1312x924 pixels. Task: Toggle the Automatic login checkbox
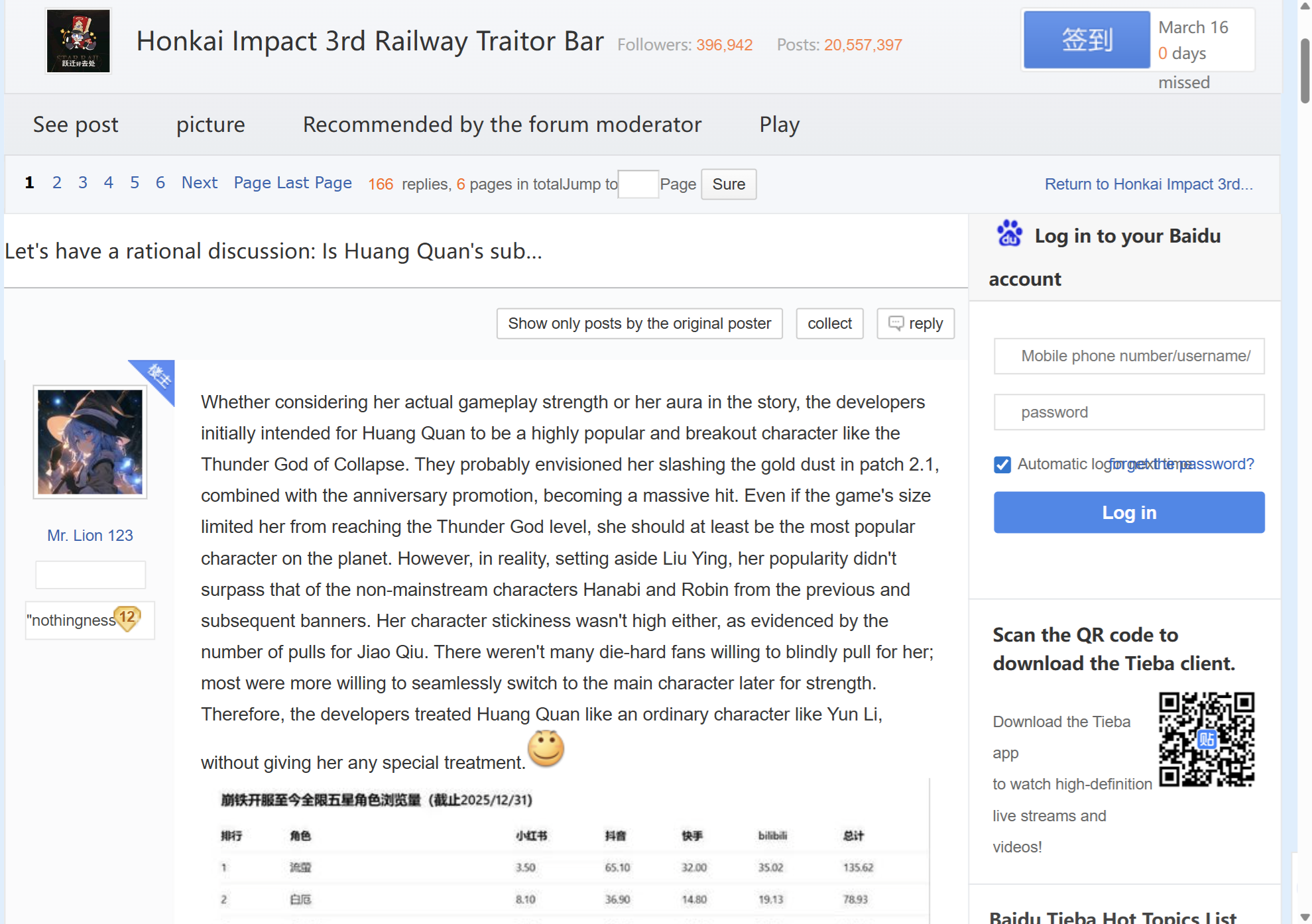(x=1002, y=465)
